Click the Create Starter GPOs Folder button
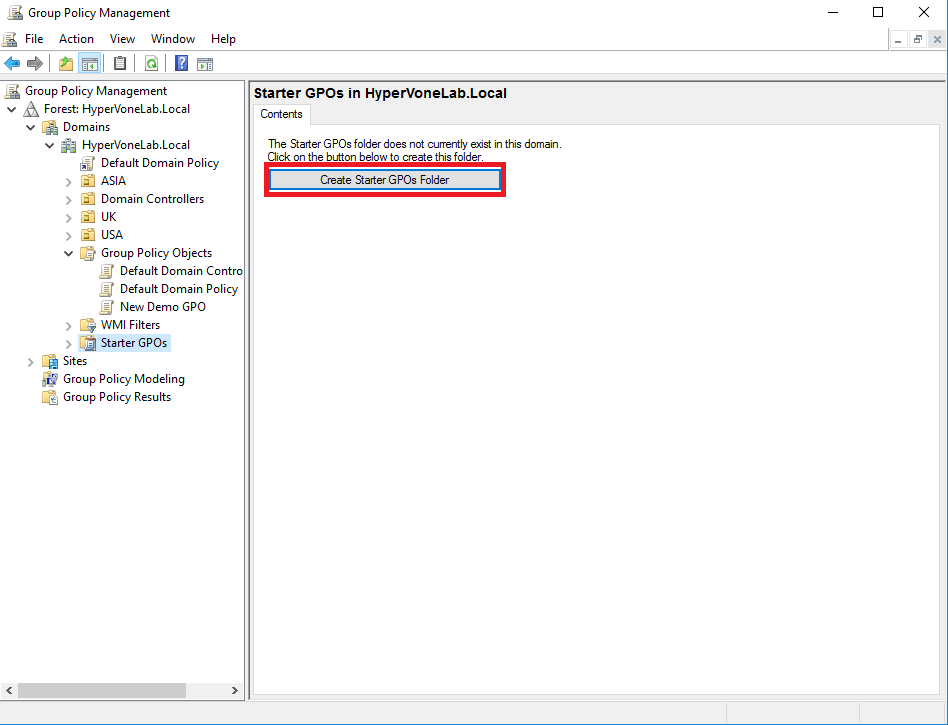 [x=385, y=179]
